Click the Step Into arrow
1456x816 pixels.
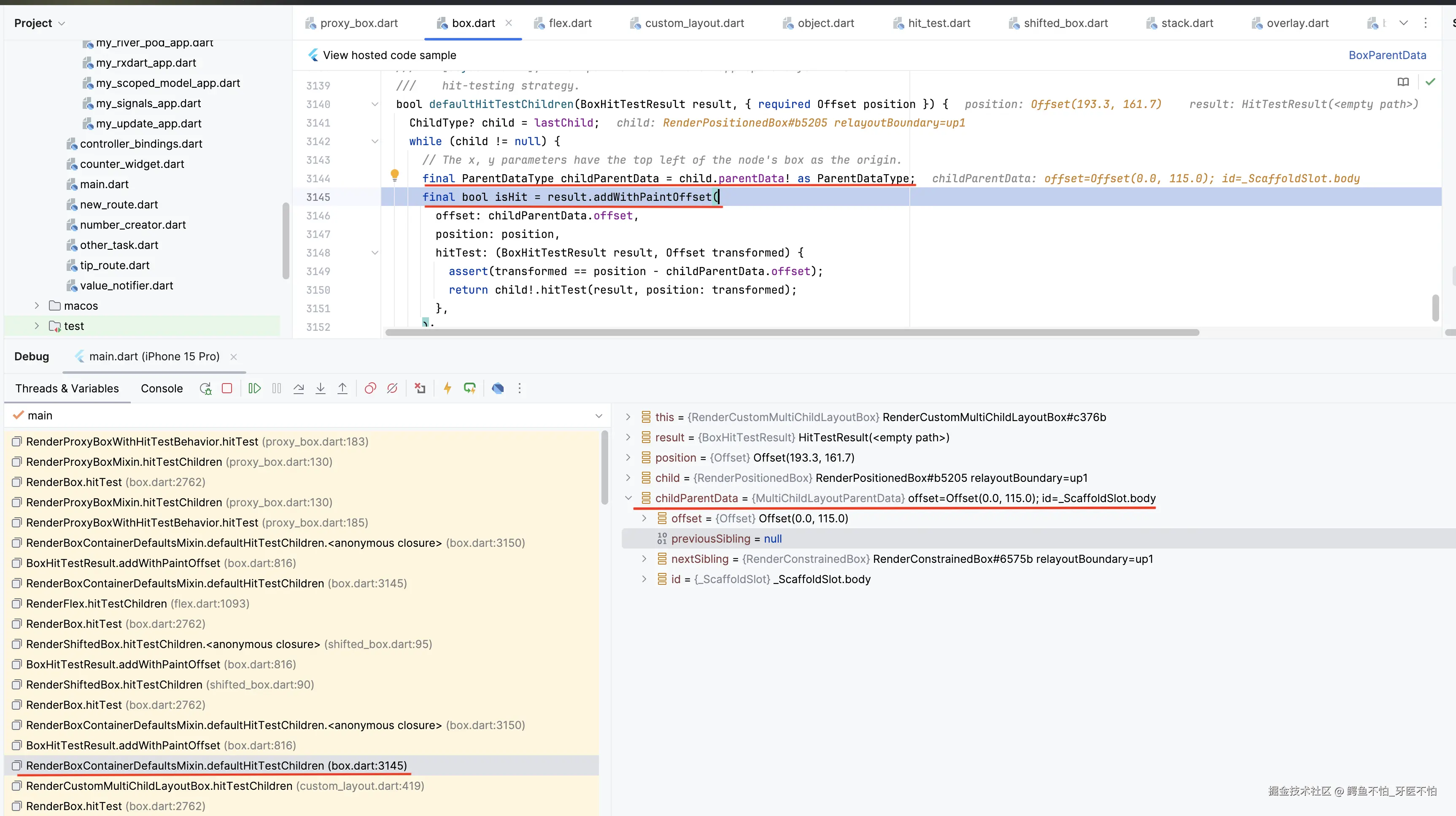(321, 389)
